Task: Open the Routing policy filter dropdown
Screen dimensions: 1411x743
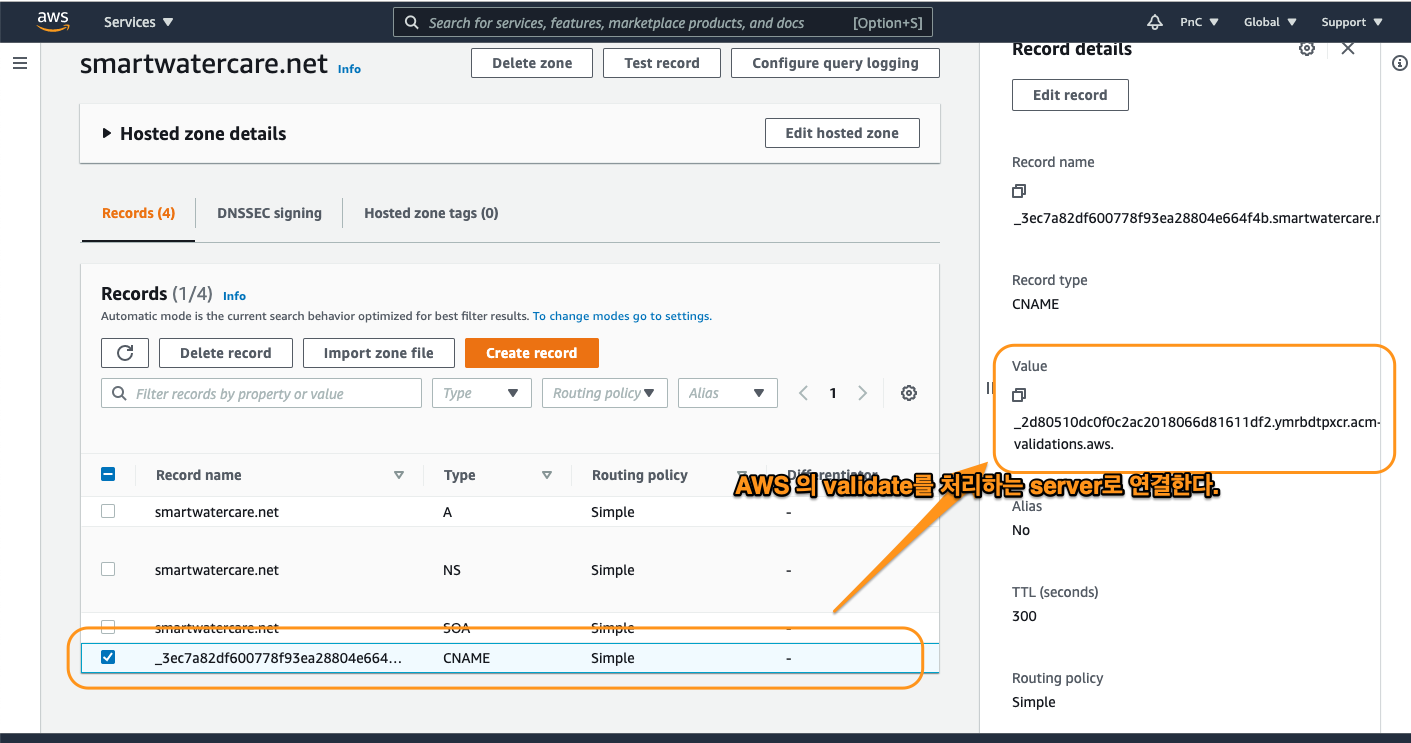Action: pos(604,393)
